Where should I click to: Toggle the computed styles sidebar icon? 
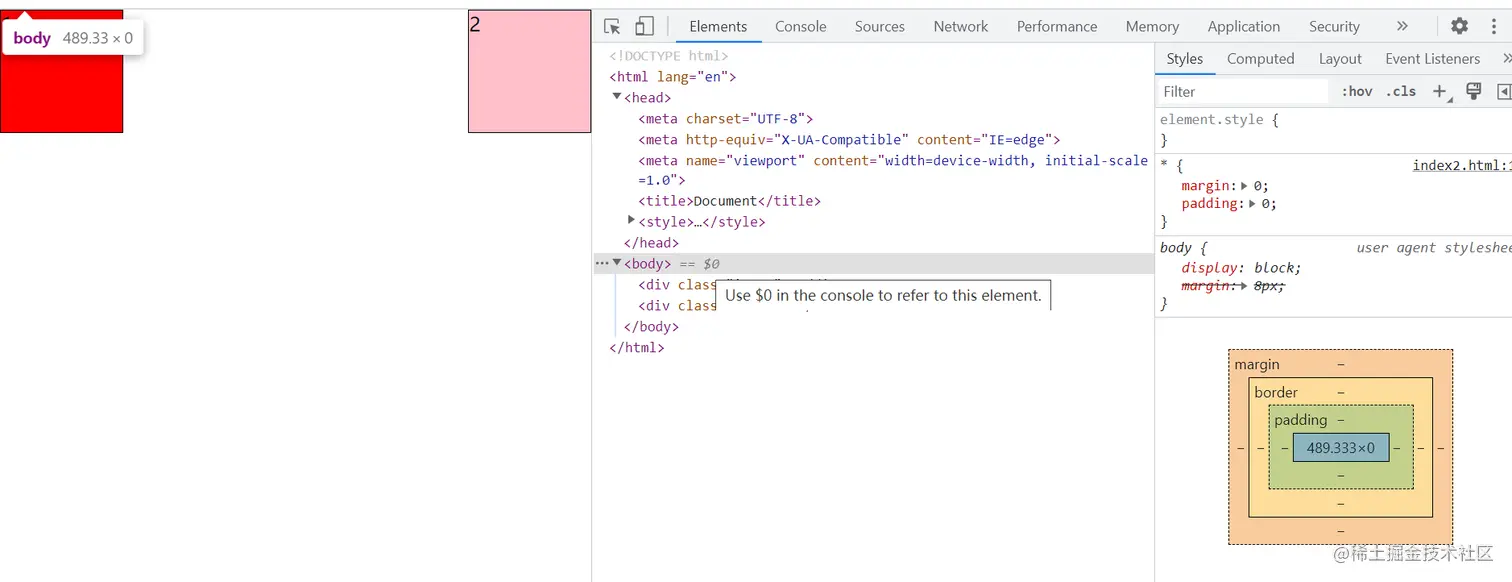pos(1503,91)
